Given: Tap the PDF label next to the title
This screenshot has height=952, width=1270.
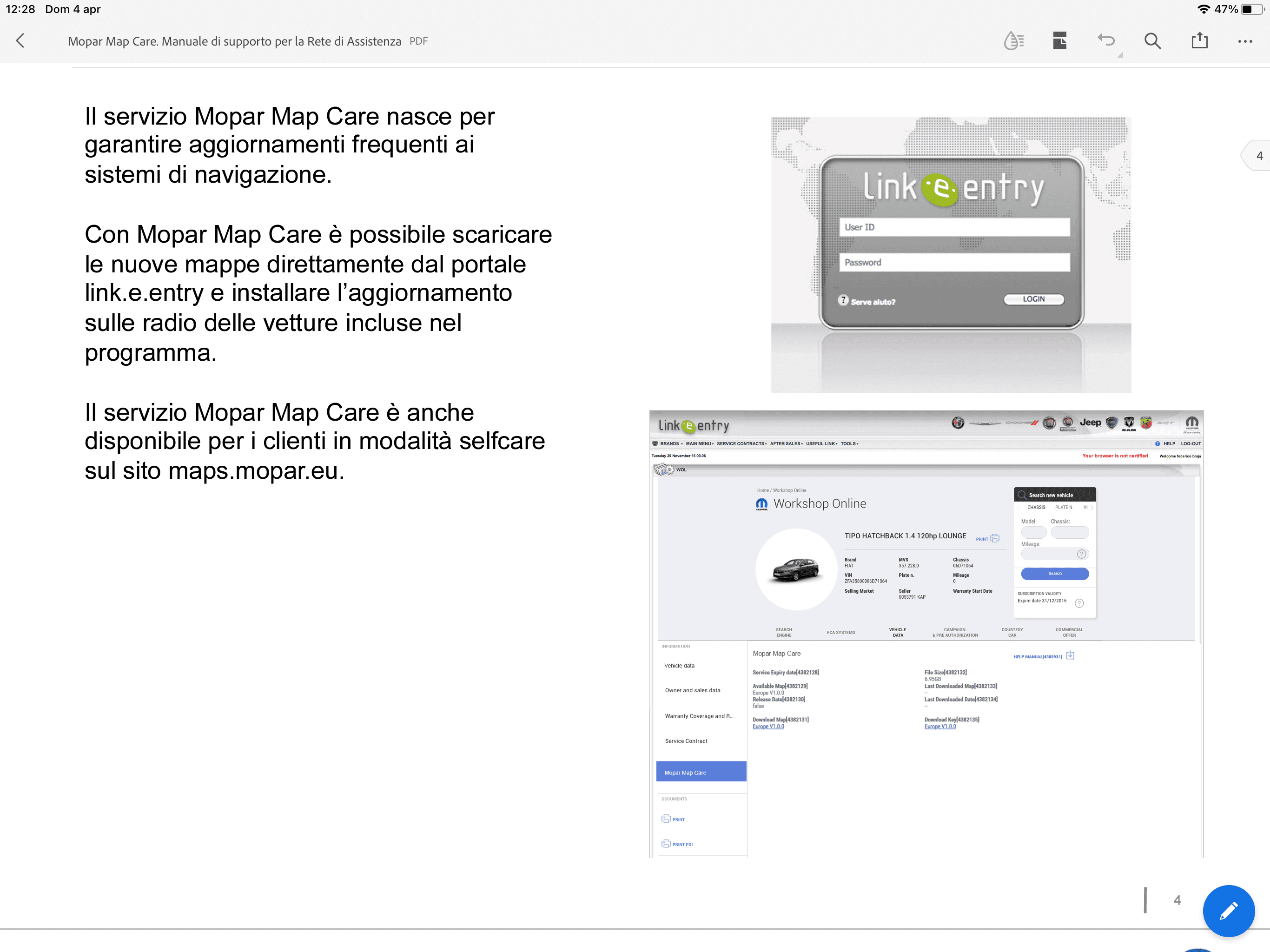Looking at the screenshot, I should click(418, 41).
